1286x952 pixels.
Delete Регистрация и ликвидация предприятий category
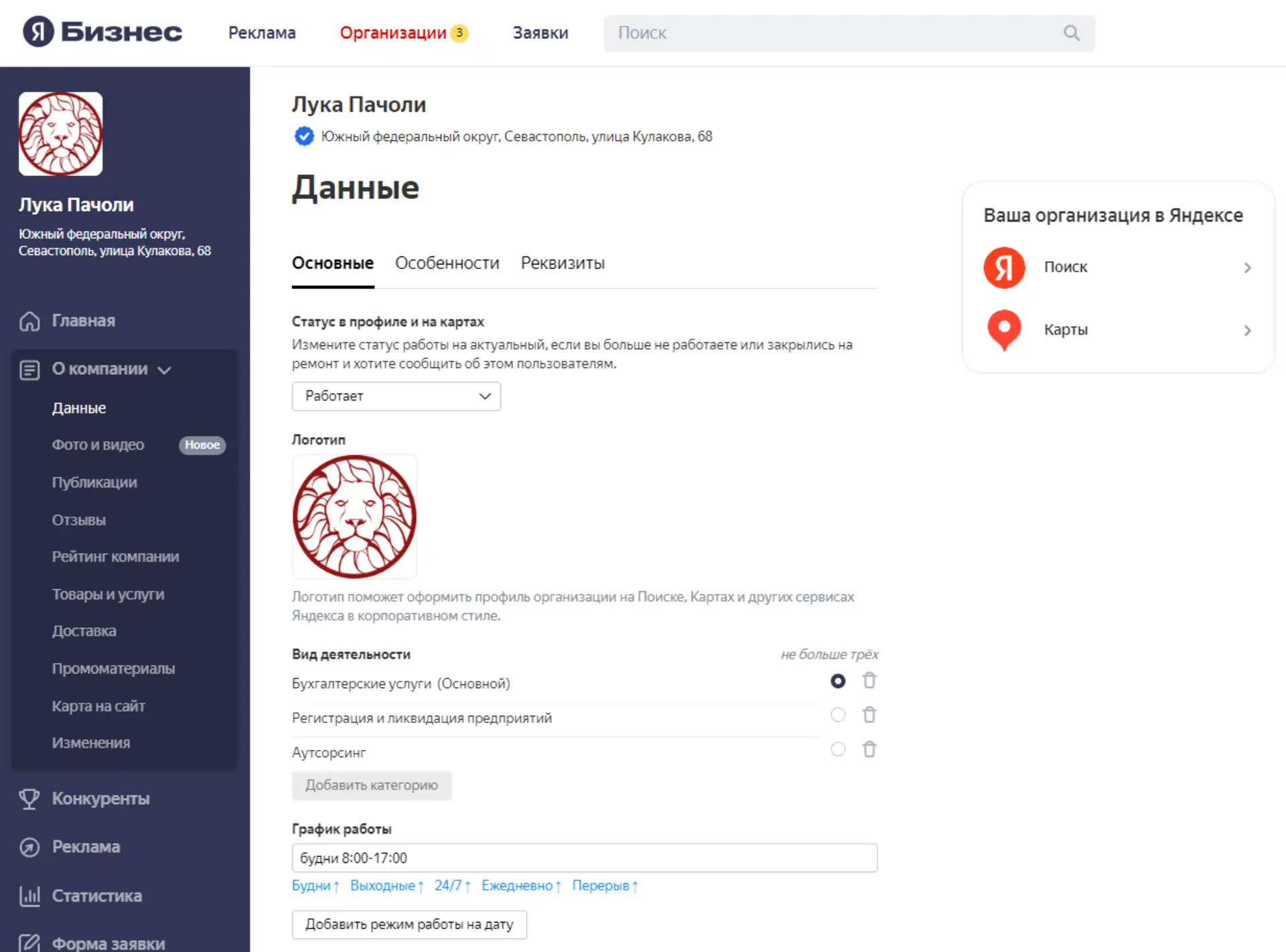[869, 715]
